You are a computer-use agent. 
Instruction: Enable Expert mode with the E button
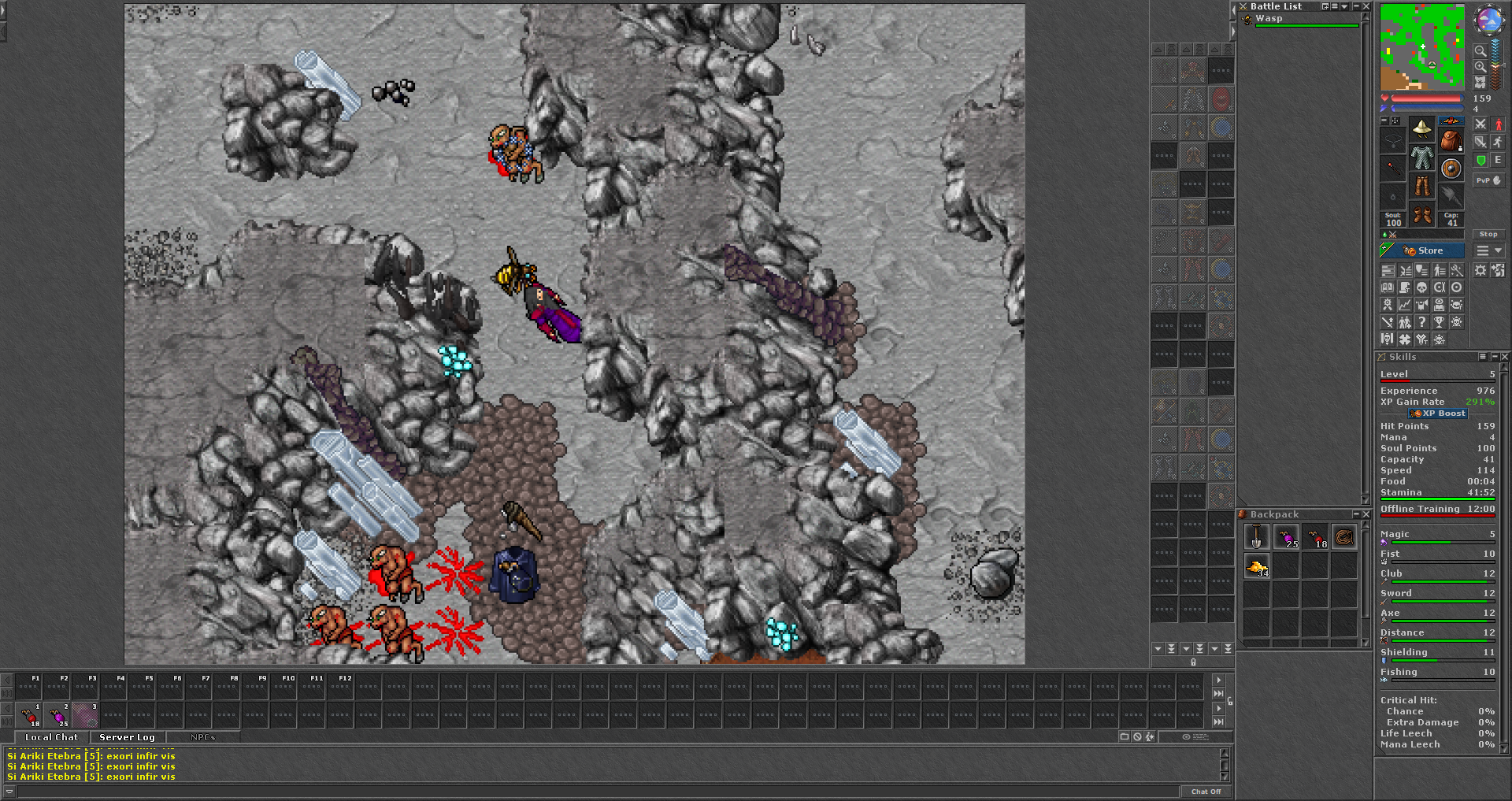point(1498,160)
